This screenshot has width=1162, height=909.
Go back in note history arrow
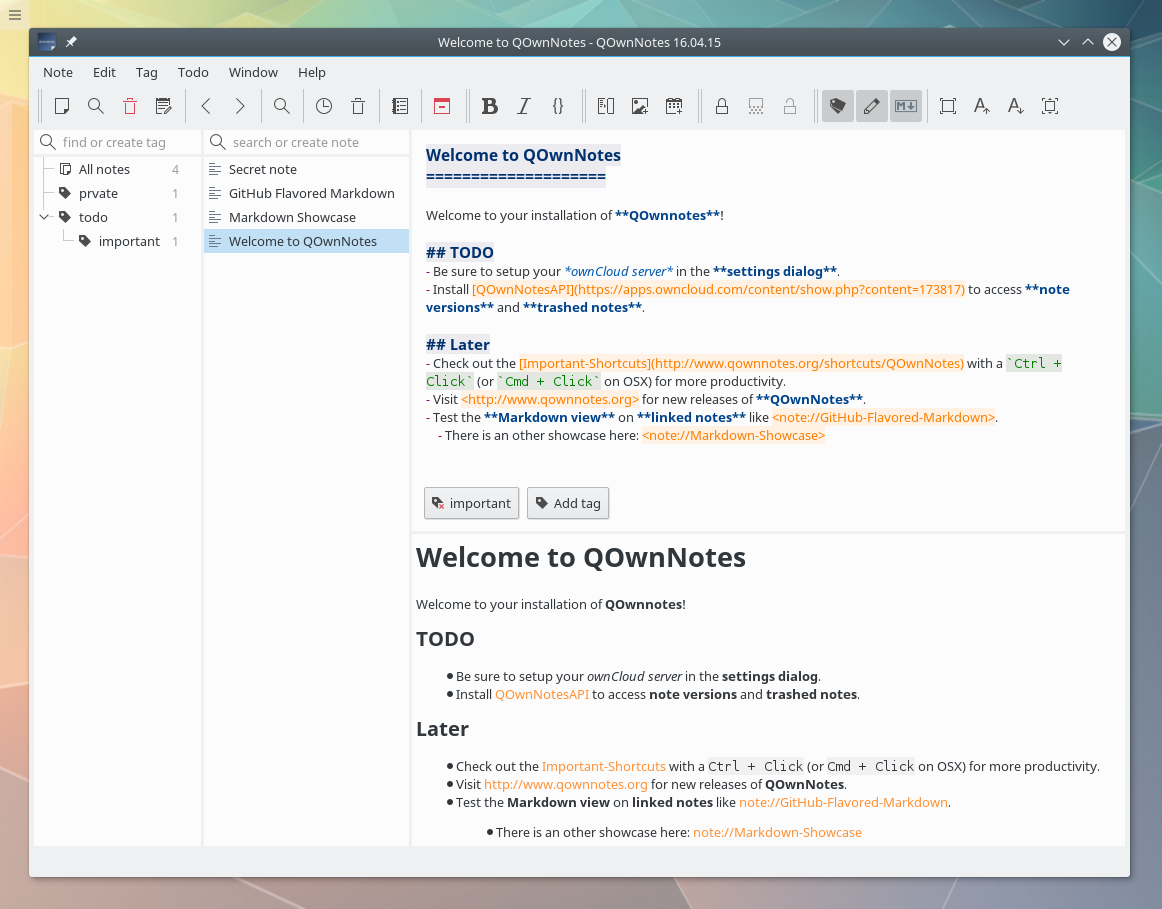click(x=207, y=106)
